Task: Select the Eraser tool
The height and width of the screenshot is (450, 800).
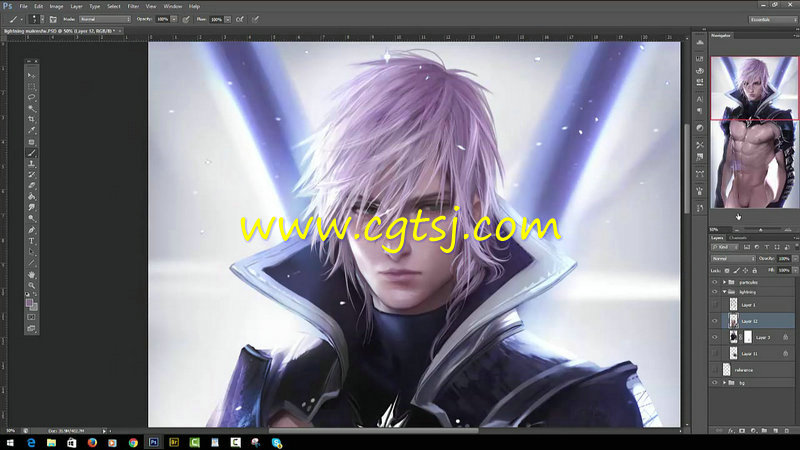Action: 32,186
